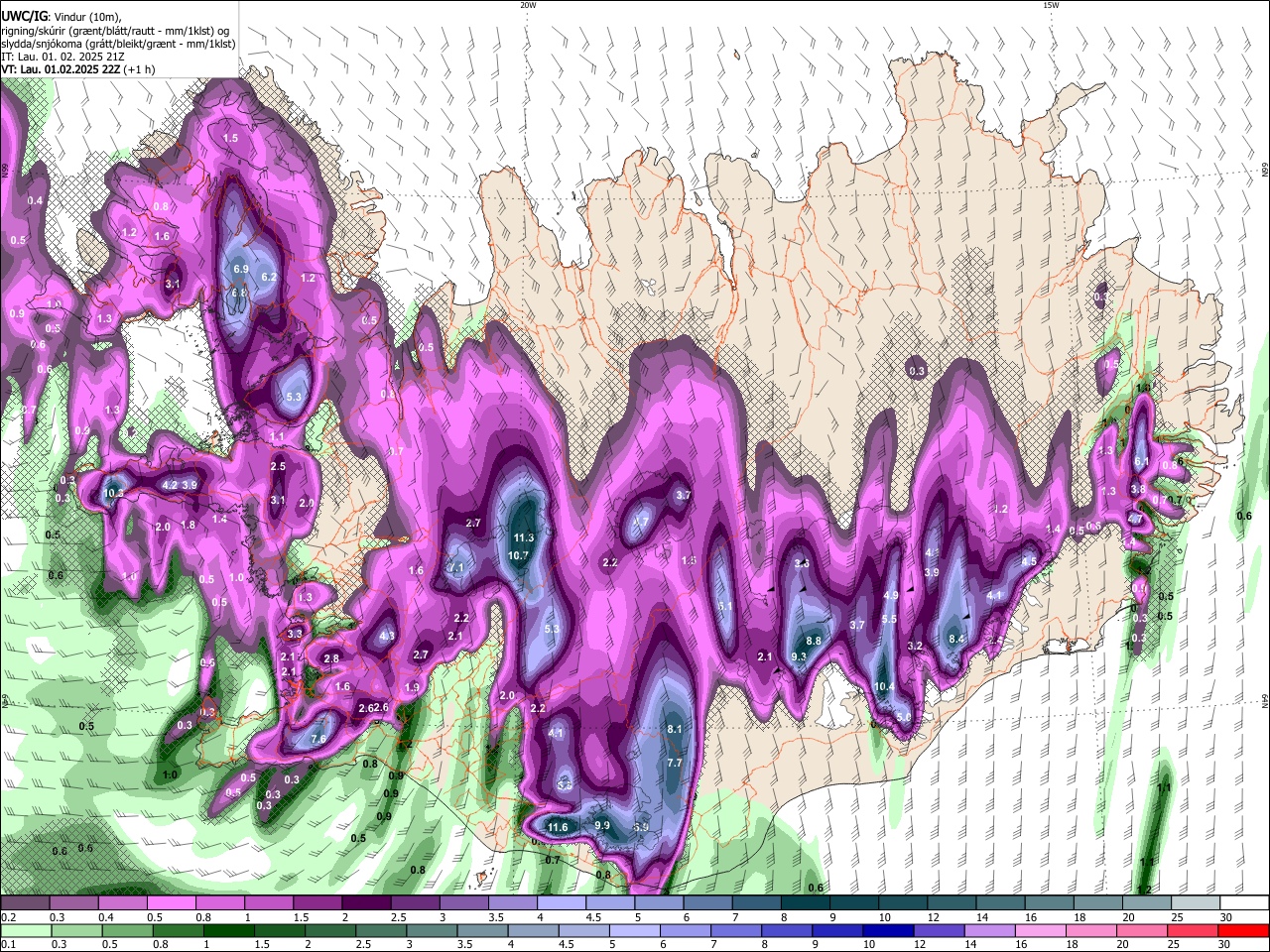The width and height of the screenshot is (1270, 952).
Task: Click the 7.6 value in southwest
Action: point(318,739)
